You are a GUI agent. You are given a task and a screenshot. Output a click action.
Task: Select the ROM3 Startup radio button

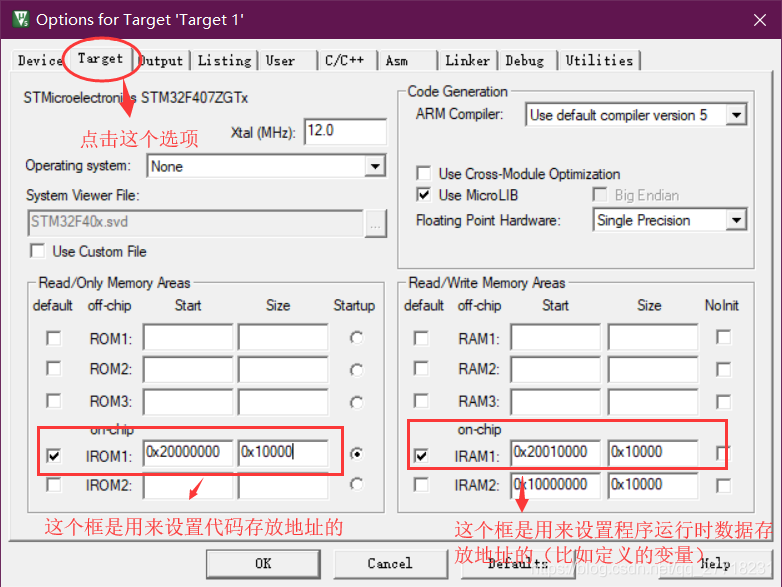coord(357,402)
